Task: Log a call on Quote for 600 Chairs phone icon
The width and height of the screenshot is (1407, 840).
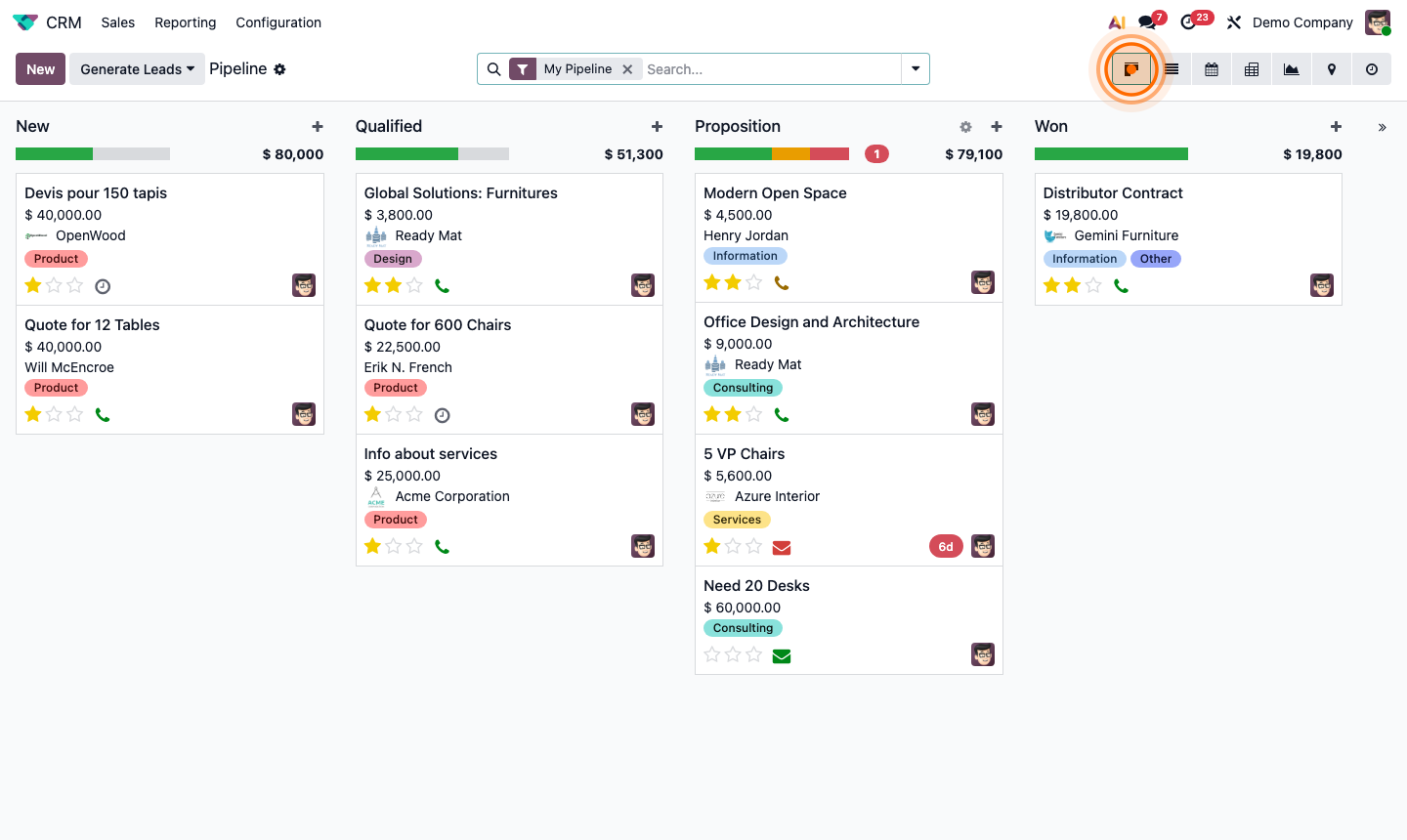Action: pyautogui.click(x=442, y=414)
